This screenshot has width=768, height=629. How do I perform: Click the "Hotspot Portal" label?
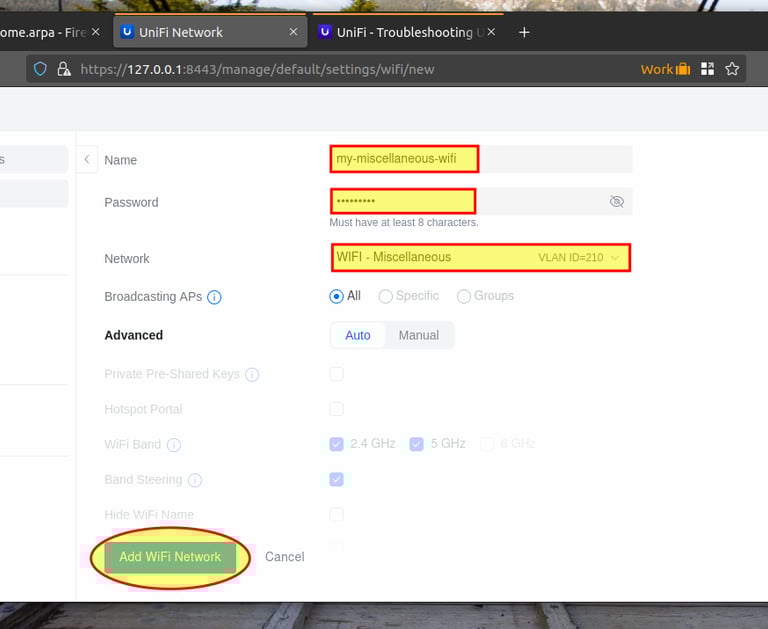click(x=143, y=409)
